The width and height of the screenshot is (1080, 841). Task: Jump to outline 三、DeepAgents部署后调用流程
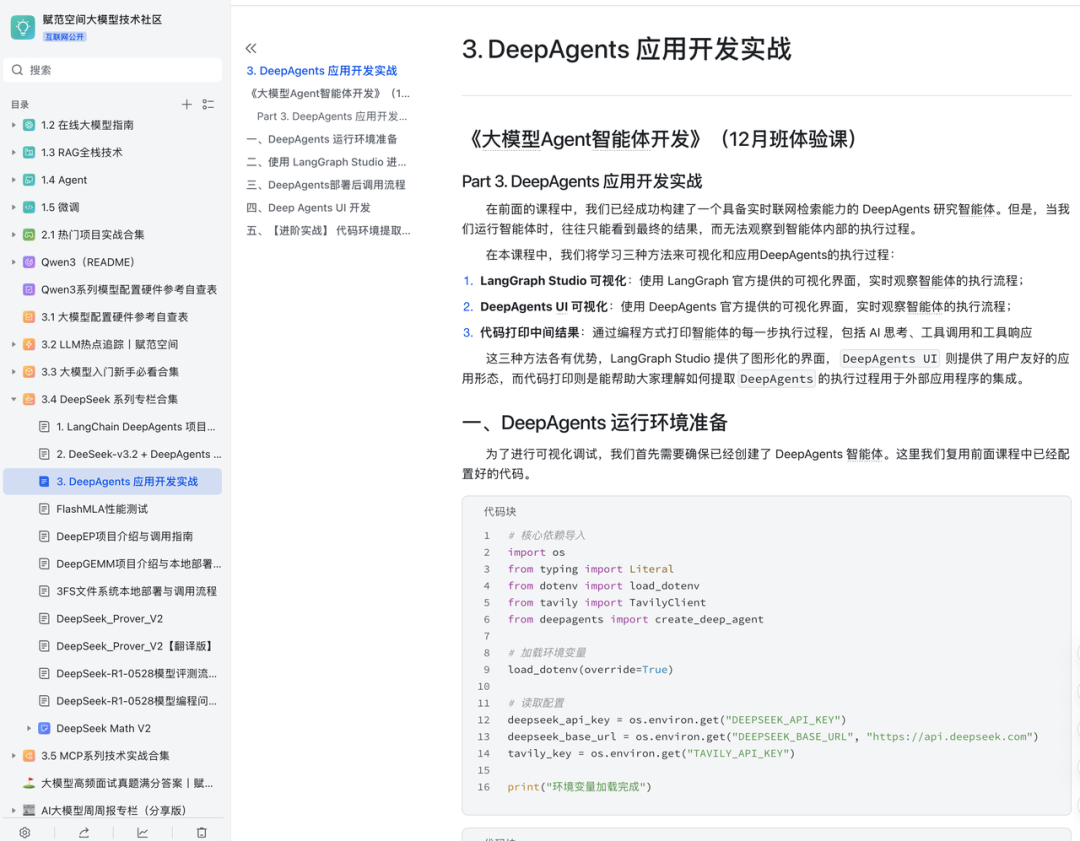click(326, 185)
